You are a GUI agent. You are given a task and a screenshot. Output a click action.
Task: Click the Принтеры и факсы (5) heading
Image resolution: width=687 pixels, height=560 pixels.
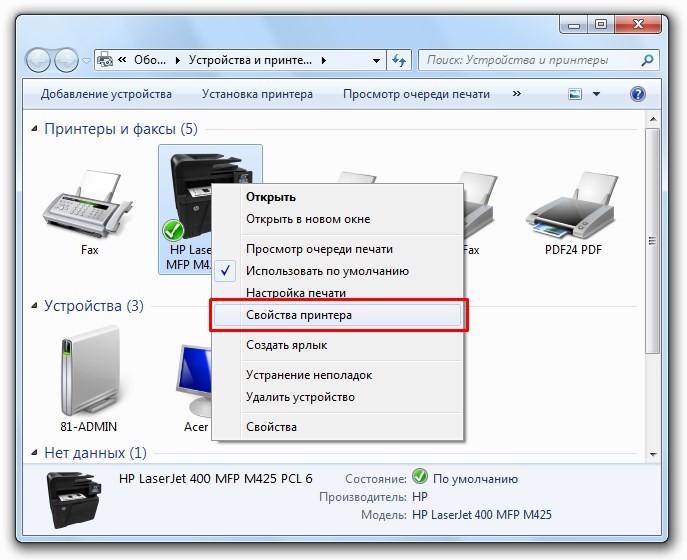121,129
